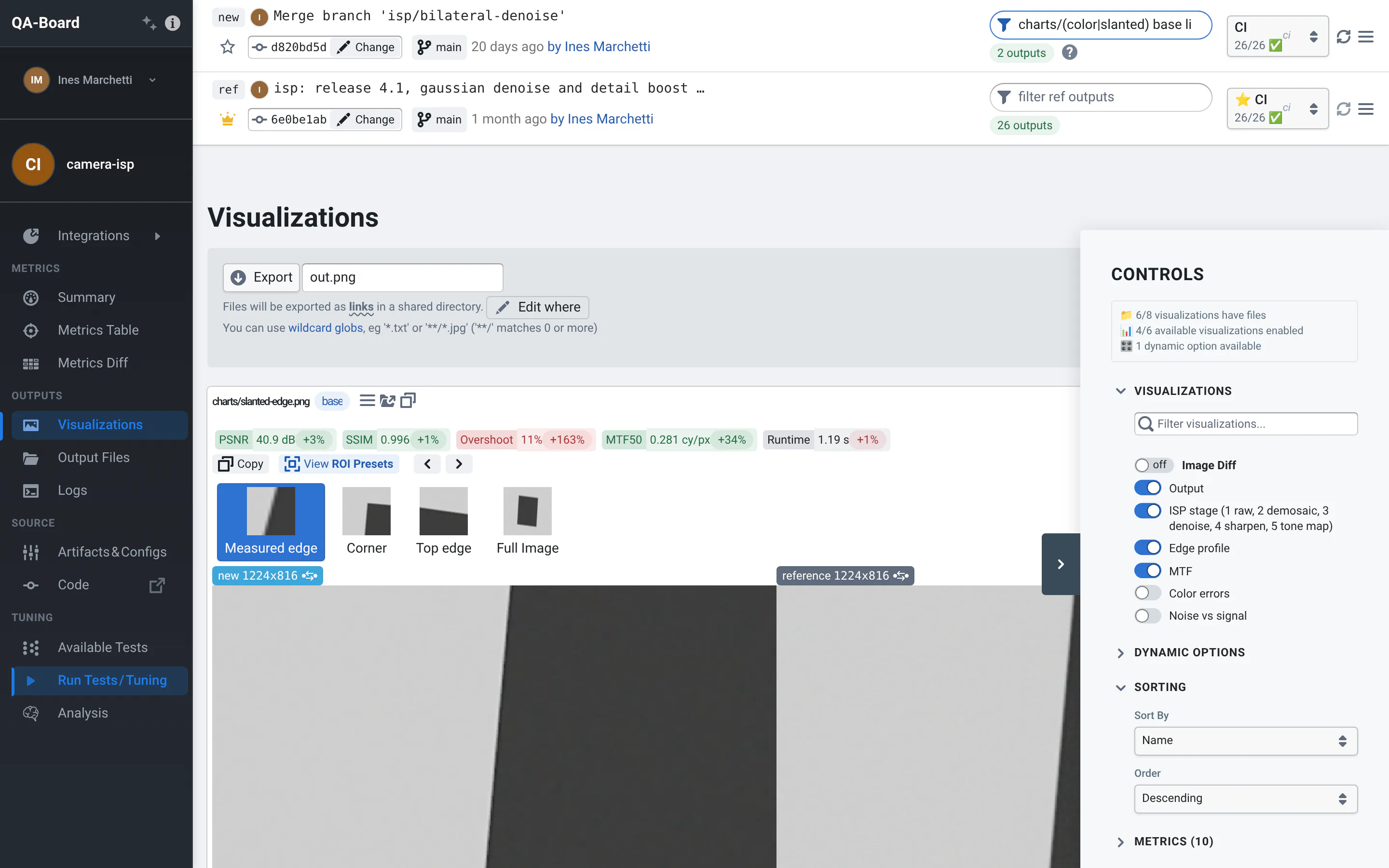Turn off the MTF toggle
Viewport: 1389px width, 868px height.
(1147, 570)
